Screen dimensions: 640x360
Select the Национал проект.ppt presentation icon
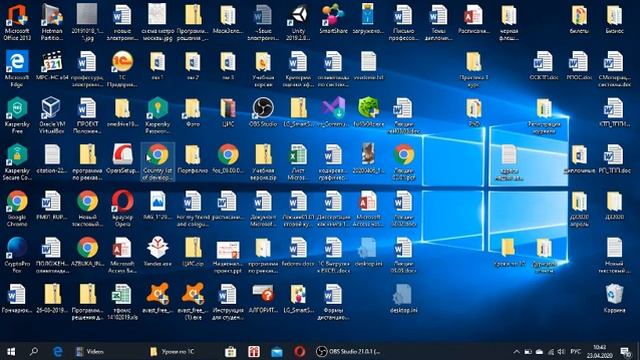[x=228, y=255]
